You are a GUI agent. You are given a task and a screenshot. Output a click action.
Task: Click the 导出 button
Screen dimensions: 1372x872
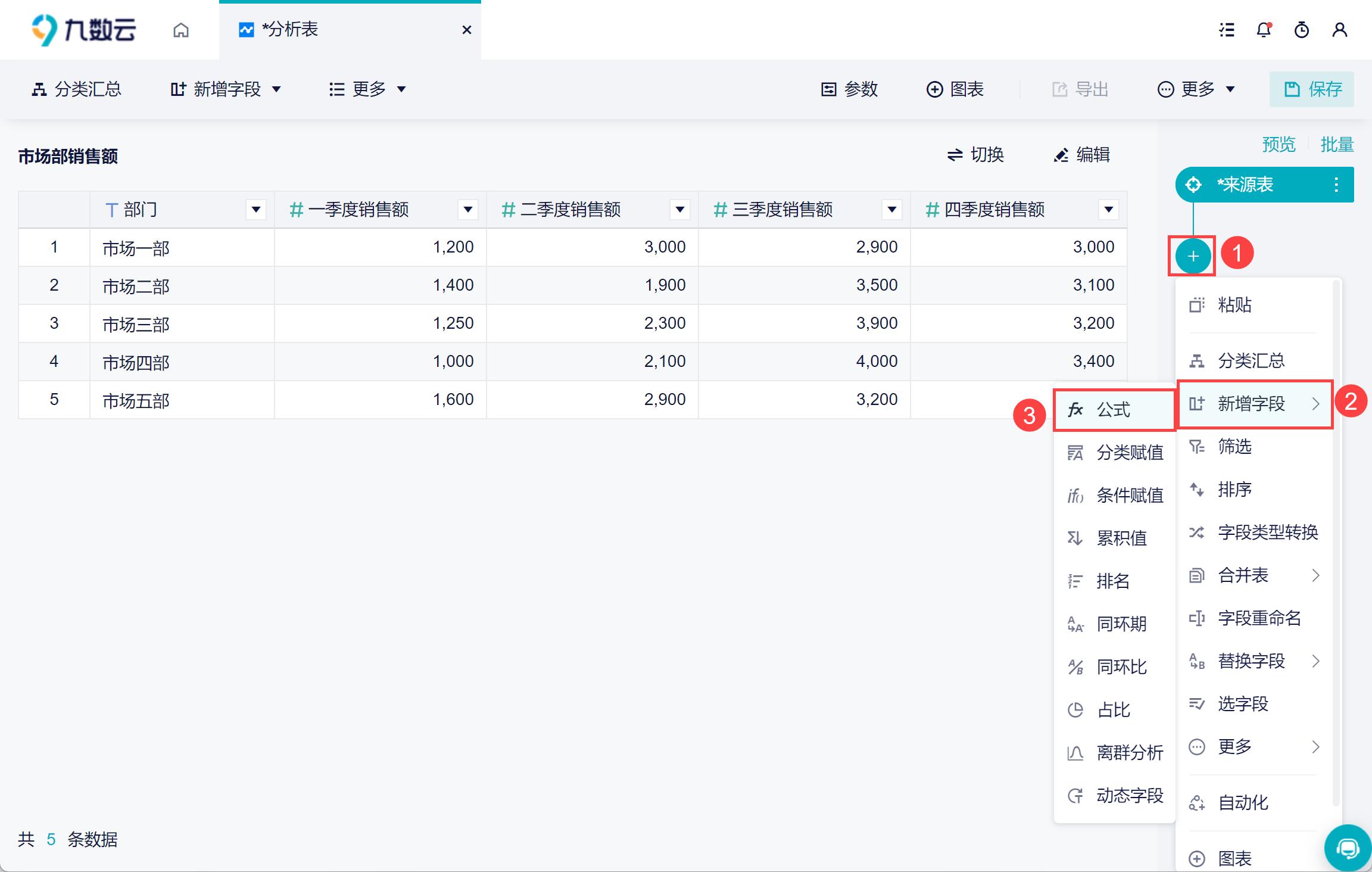pyautogui.click(x=1080, y=89)
